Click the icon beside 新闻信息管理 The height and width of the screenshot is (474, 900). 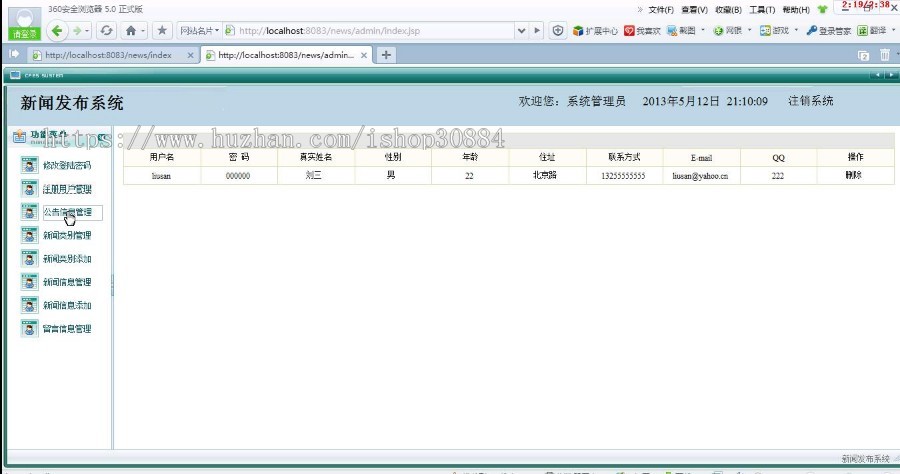coord(29,282)
